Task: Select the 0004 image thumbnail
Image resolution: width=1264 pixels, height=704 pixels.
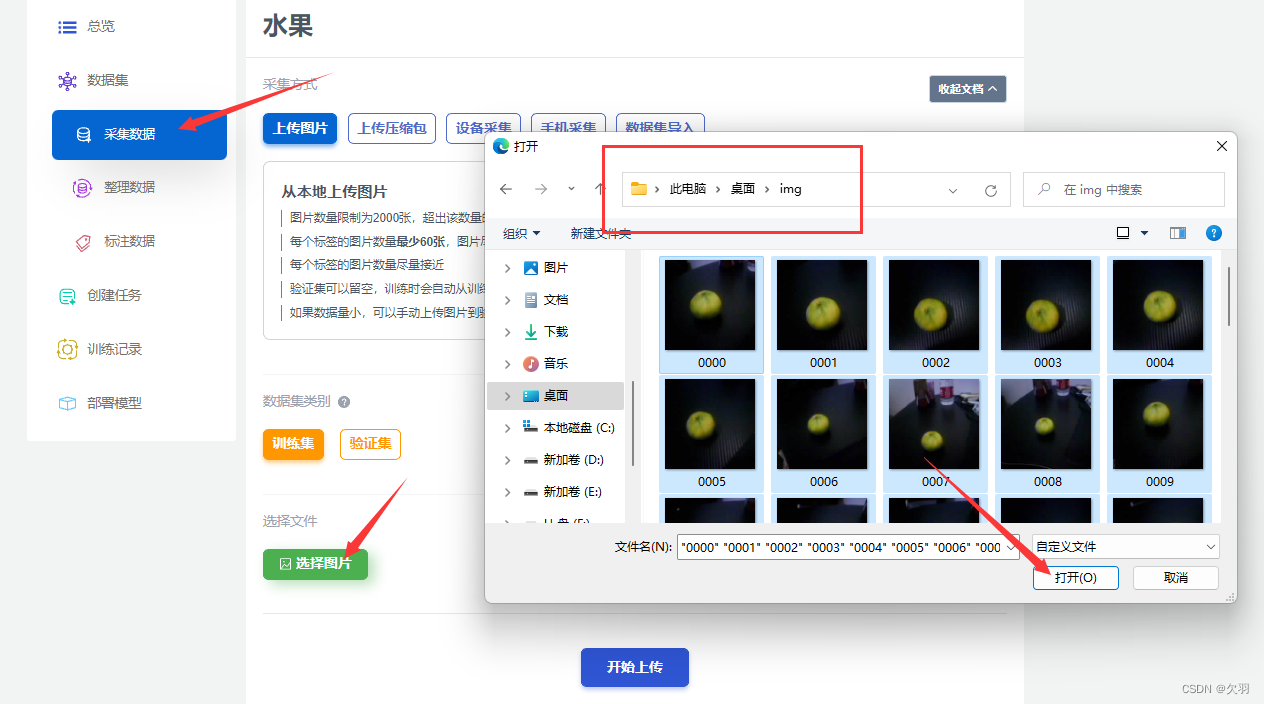Action: point(1160,314)
